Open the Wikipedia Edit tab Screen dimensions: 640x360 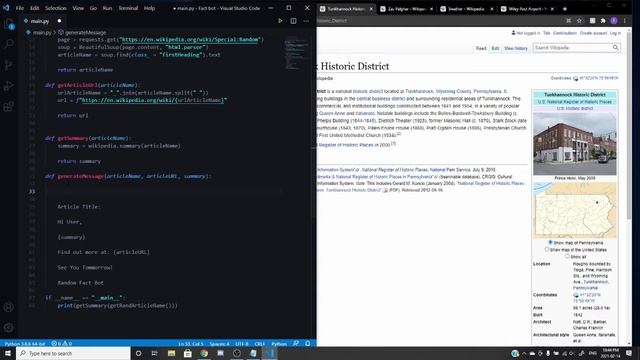(x=495, y=48)
